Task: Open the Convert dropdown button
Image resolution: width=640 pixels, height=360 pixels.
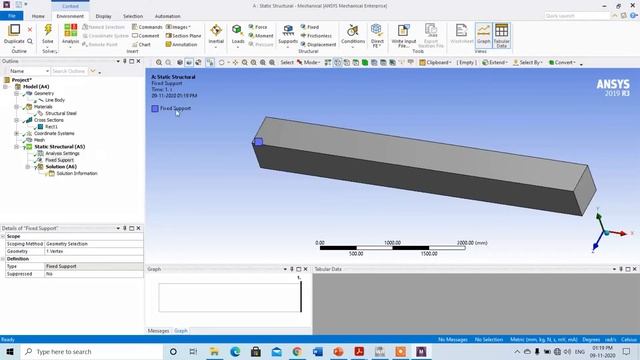Action: coord(562,62)
